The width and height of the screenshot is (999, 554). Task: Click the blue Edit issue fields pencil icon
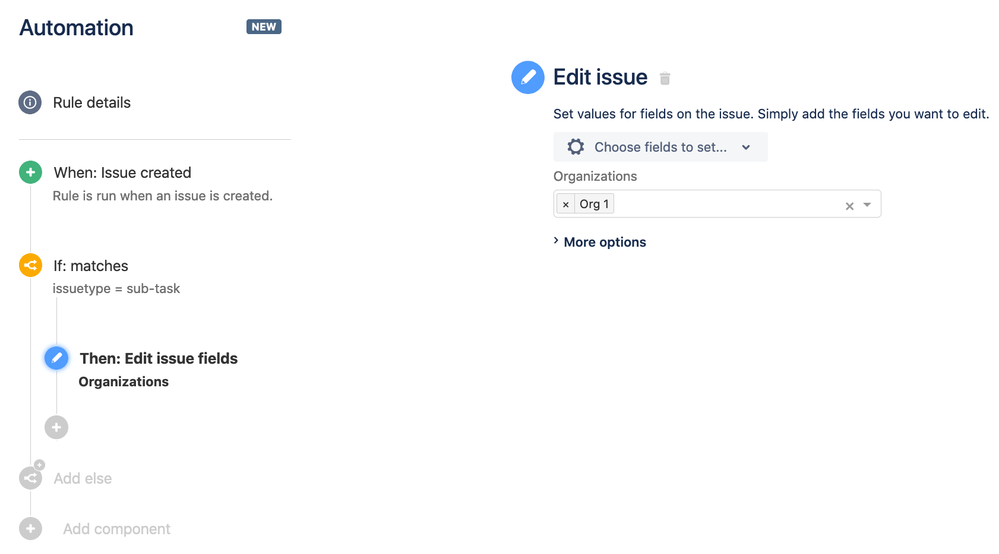coord(56,358)
